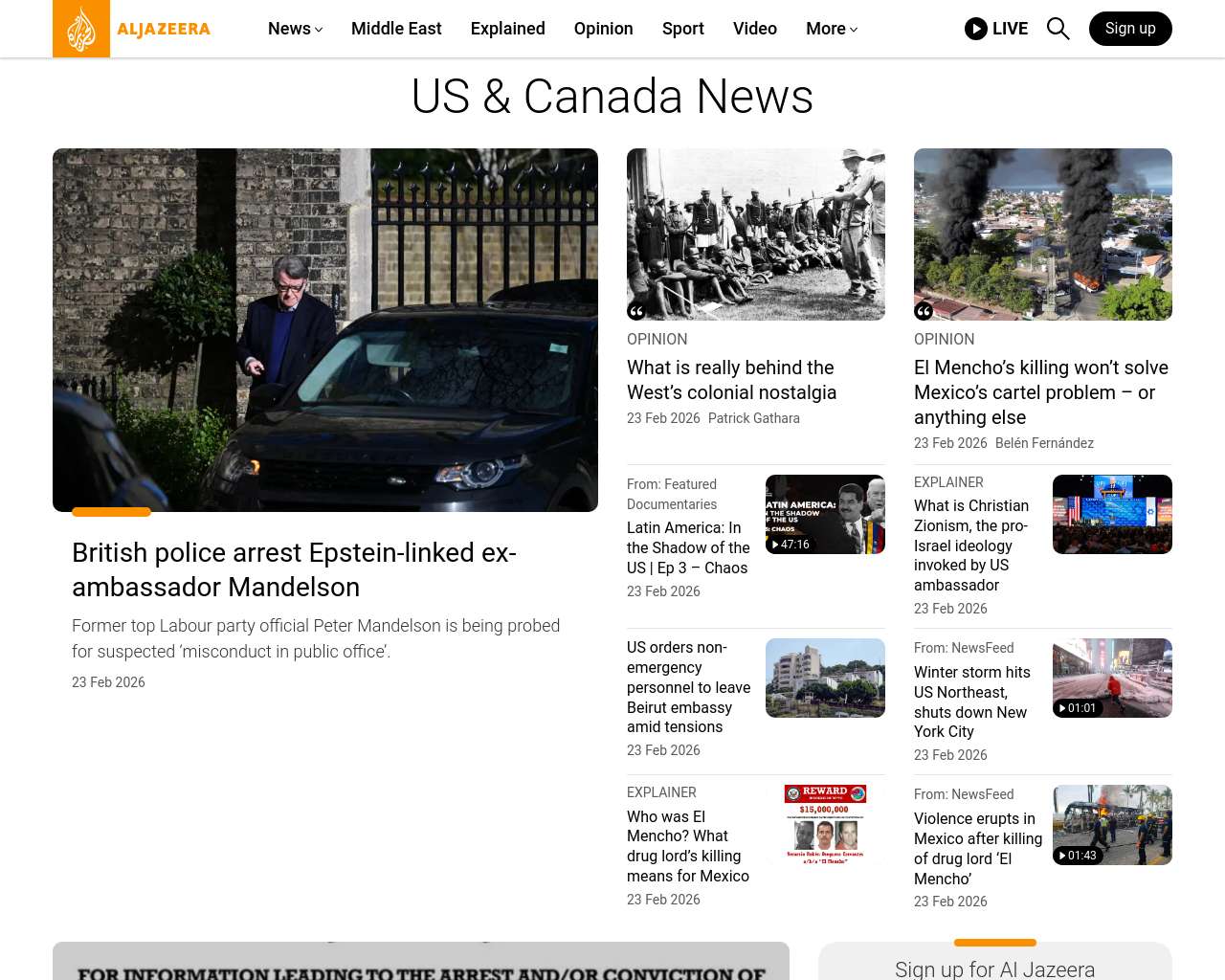Click quote icon on El Mencho opinion image
This screenshot has width=1225, height=980.
click(924, 311)
